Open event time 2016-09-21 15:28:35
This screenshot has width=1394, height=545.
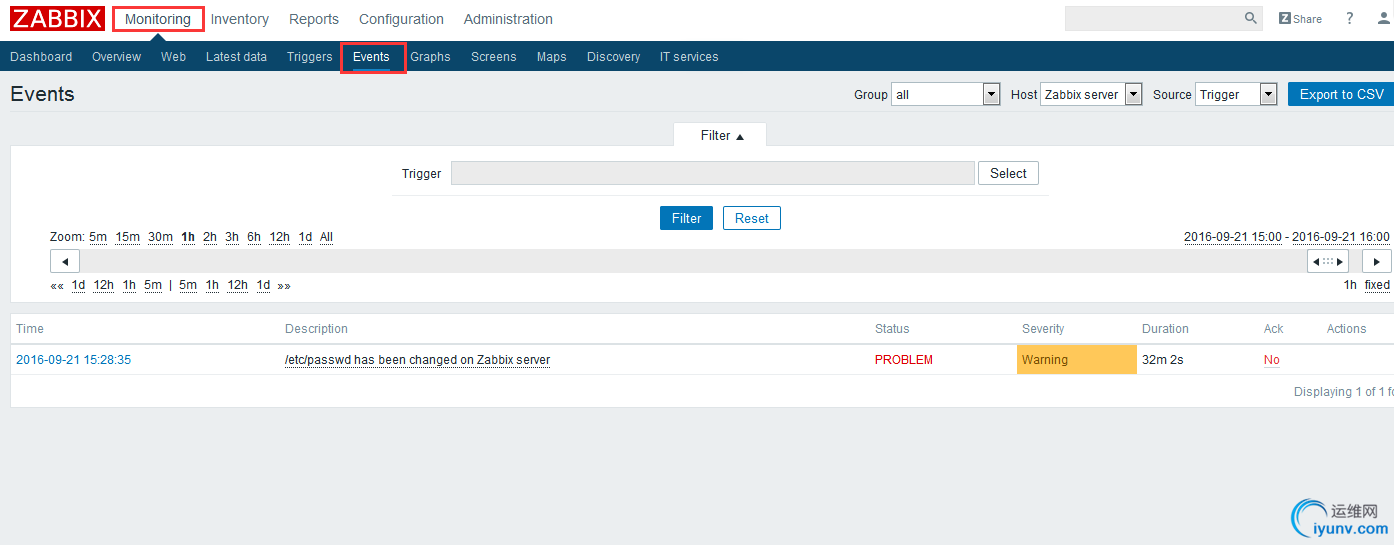73,360
